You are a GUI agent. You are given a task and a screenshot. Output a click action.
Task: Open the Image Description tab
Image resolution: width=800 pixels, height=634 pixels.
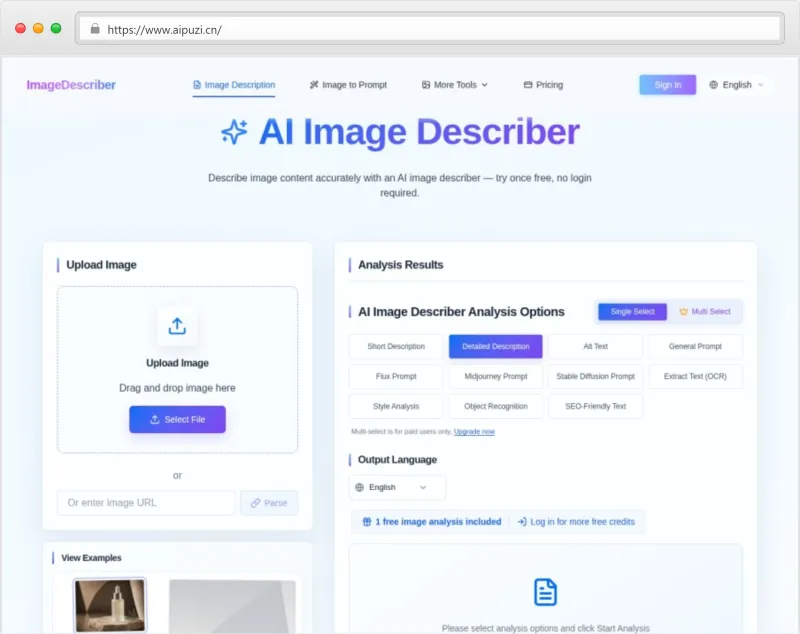(x=234, y=85)
